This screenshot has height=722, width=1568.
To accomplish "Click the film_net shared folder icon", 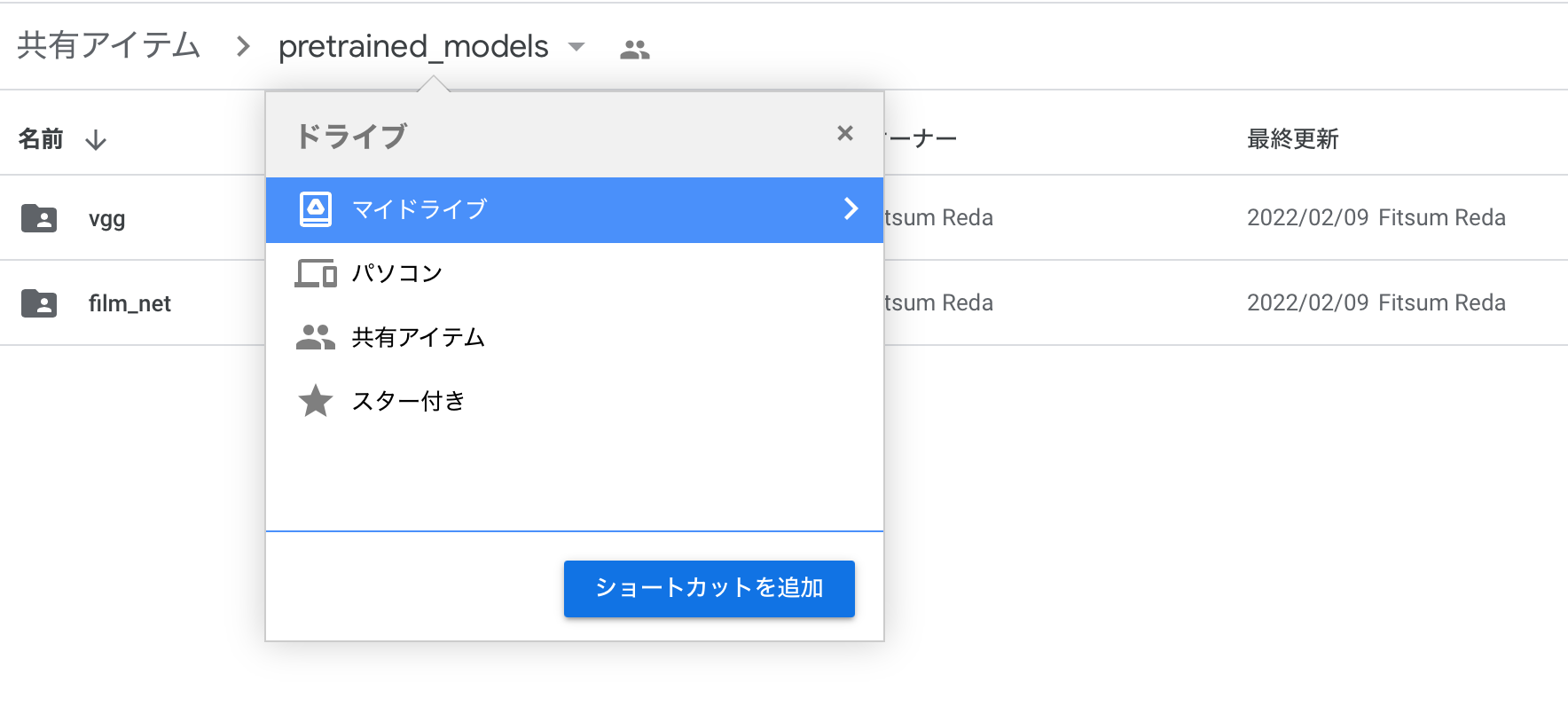I will [x=39, y=303].
